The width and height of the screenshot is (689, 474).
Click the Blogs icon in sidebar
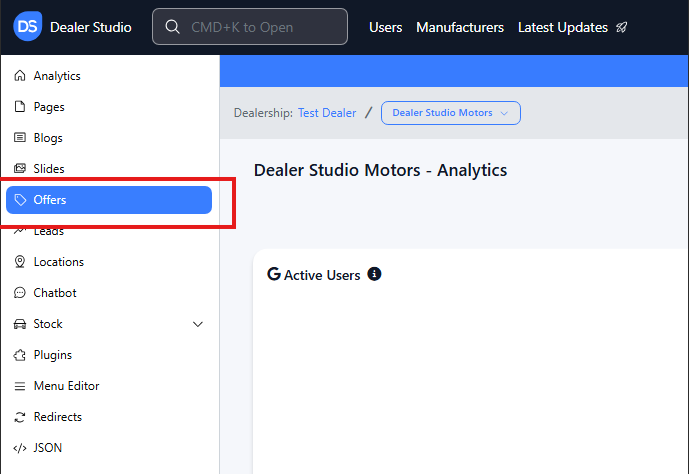[19, 138]
